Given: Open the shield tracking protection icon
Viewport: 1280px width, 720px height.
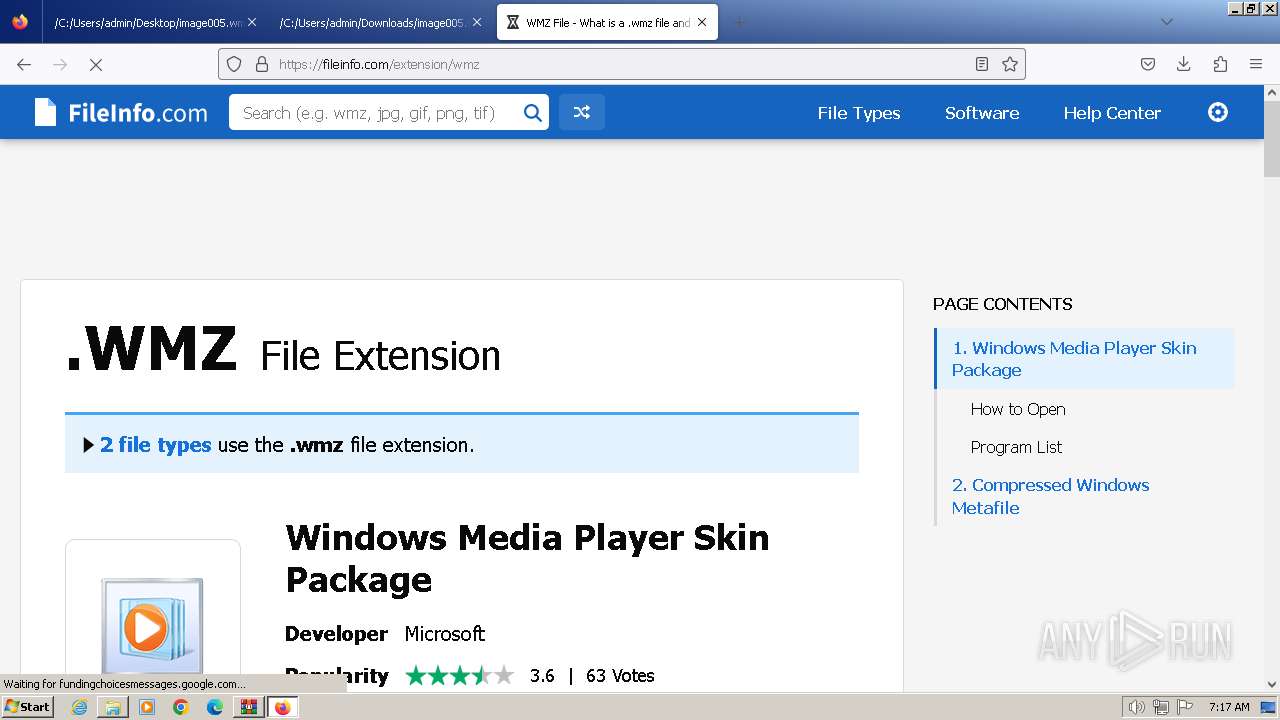Looking at the screenshot, I should tap(234, 64).
